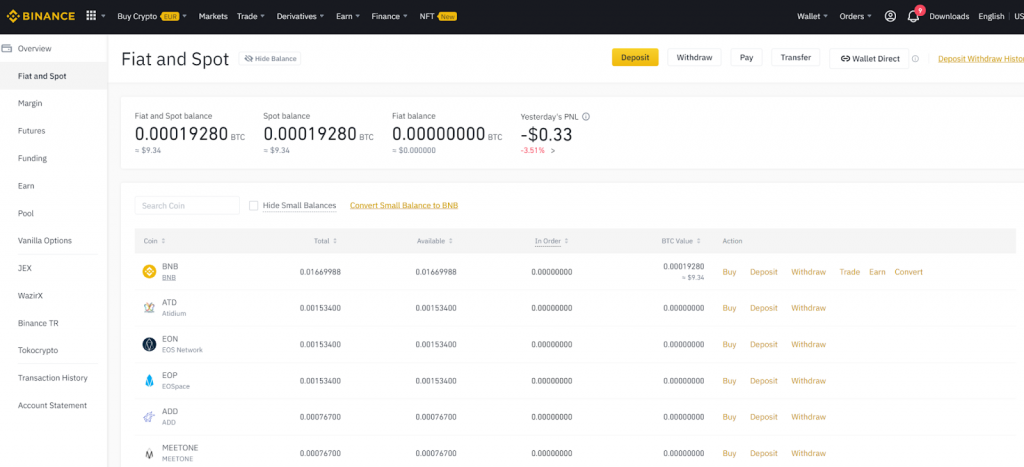
Task: Click Convert in the BNB row
Action: [908, 272]
